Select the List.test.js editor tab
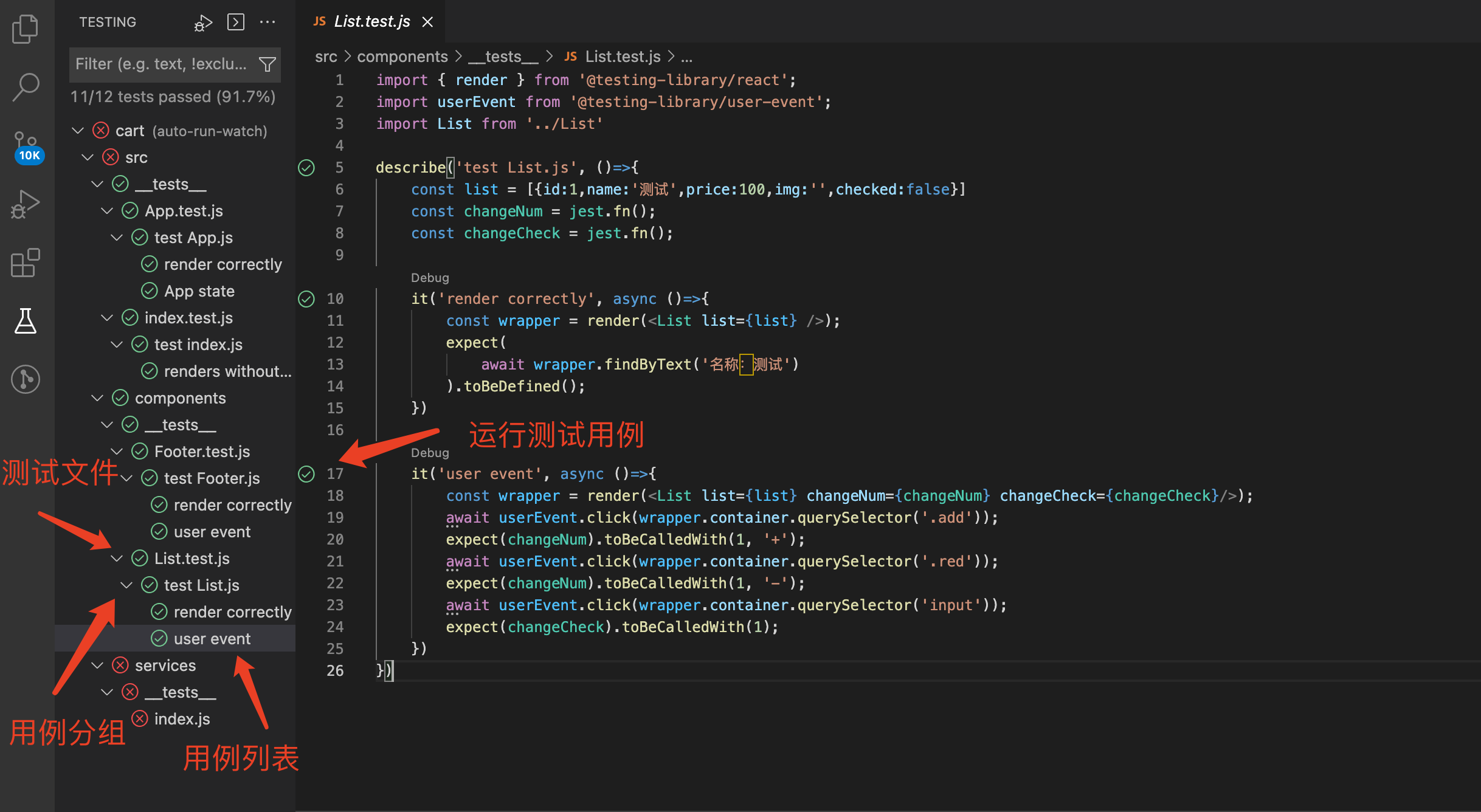This screenshot has width=1481, height=812. click(371, 22)
